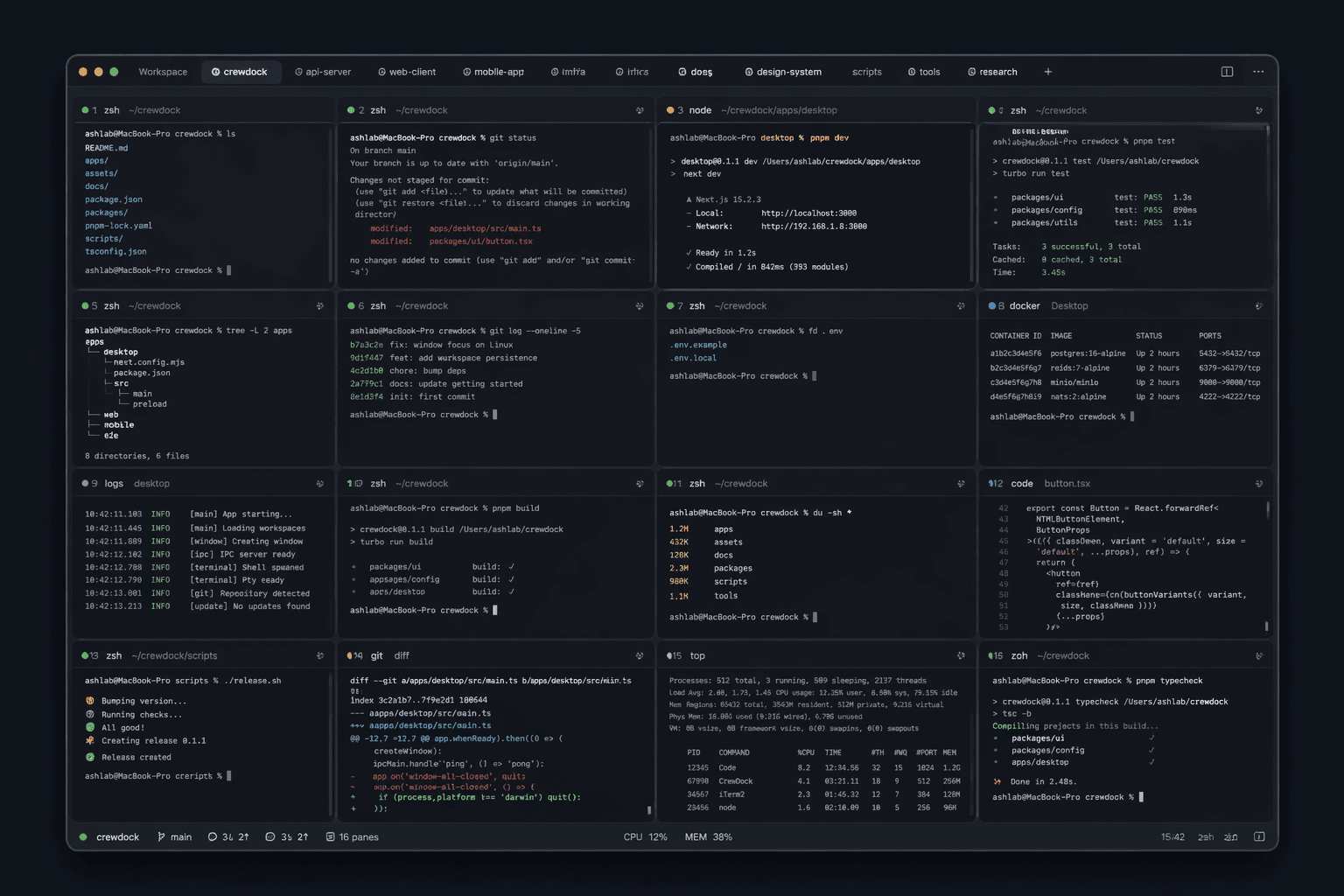Viewport: 1344px width, 896px height.
Task: Click the gray status dot of logs pane
Action: coord(85,484)
